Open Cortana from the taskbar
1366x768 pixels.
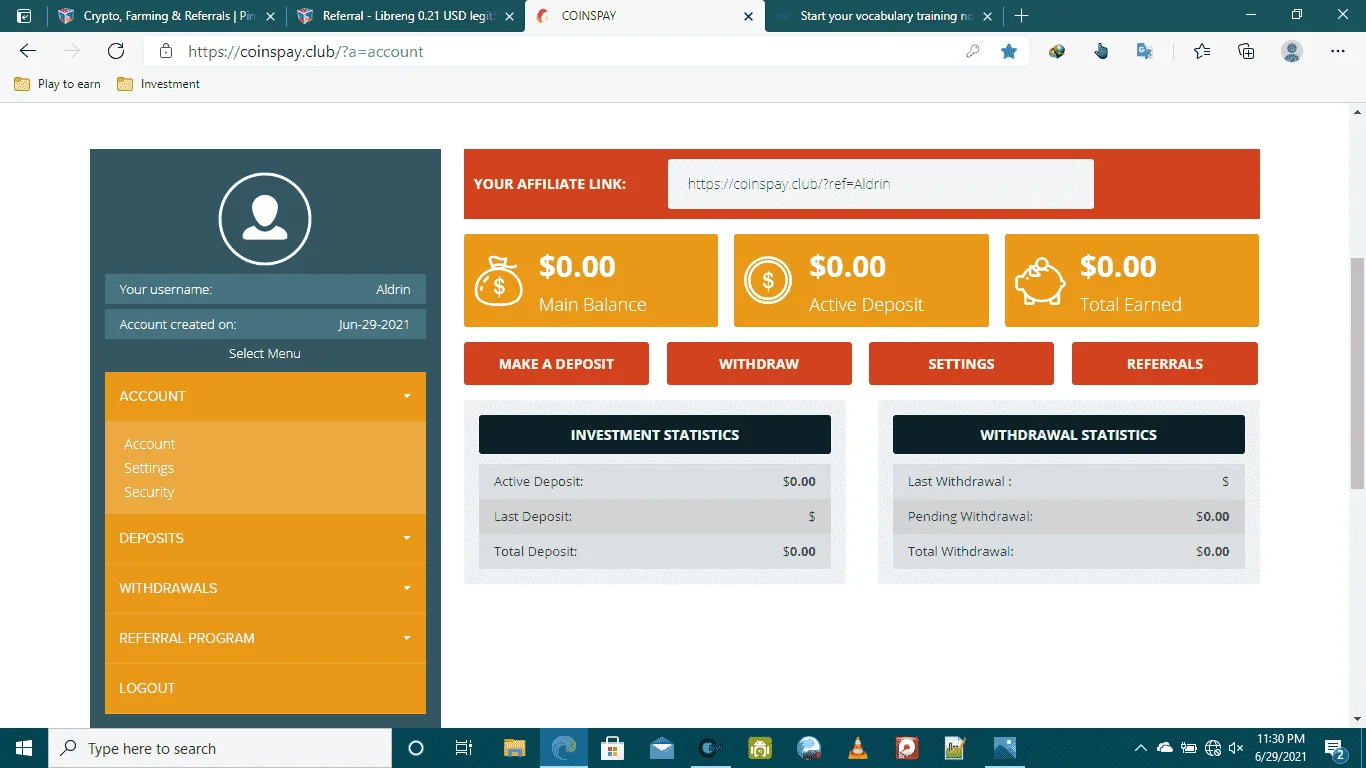(x=416, y=748)
